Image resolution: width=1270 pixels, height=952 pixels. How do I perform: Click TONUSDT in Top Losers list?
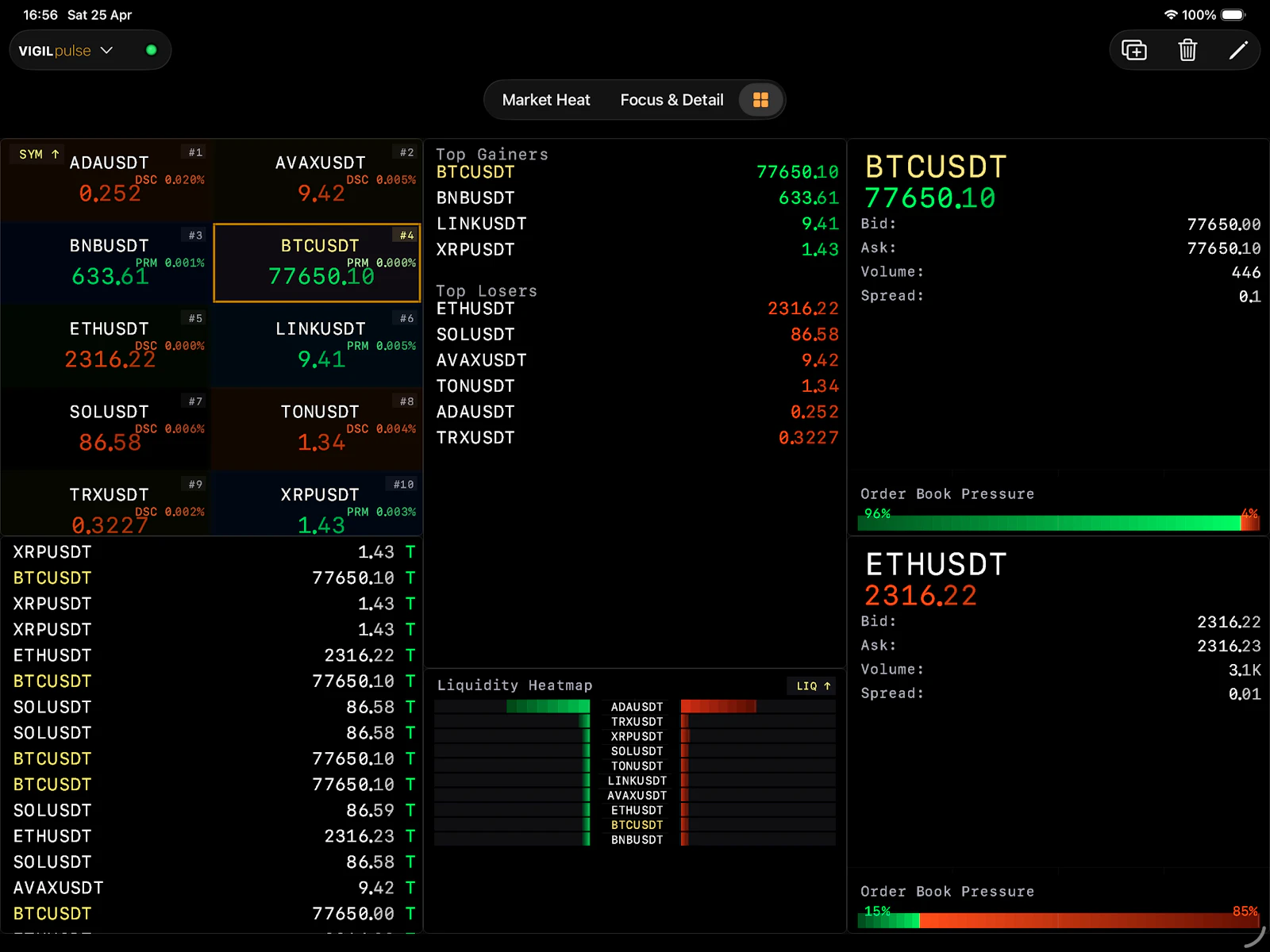pyautogui.click(x=637, y=386)
